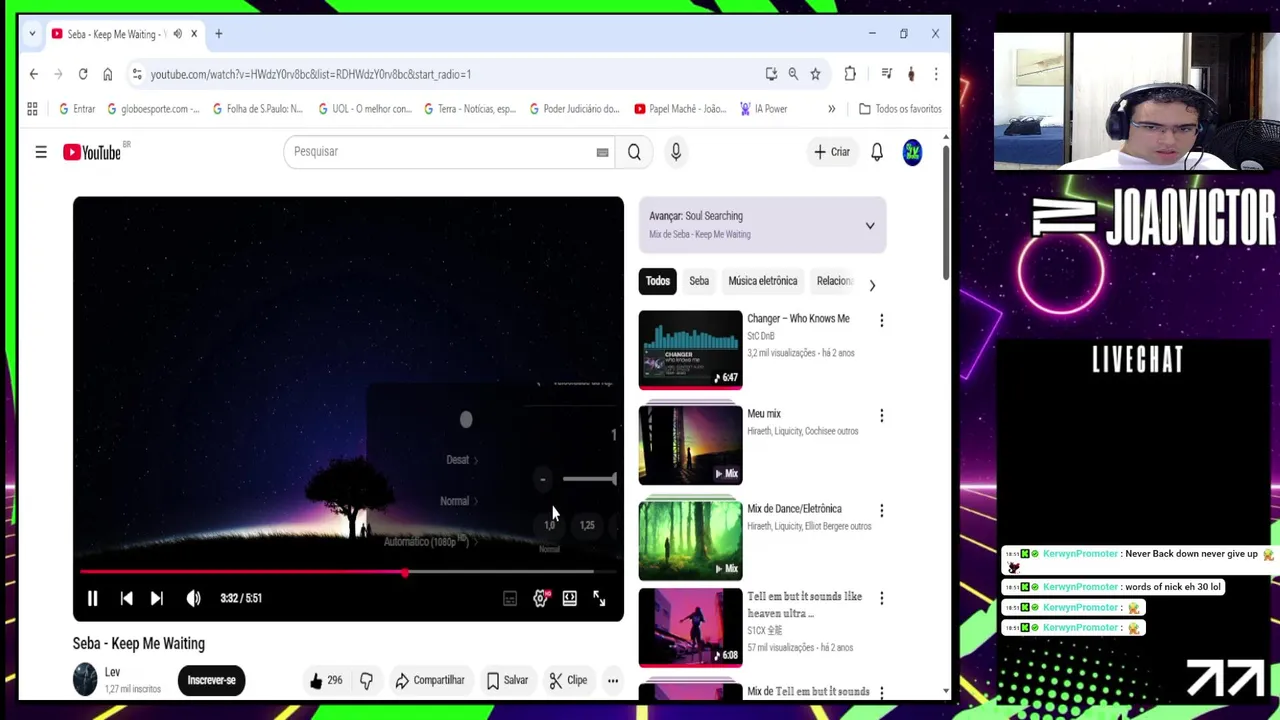1280x720 pixels.
Task: Open the media control playlist icon
Action: [x=886, y=74]
